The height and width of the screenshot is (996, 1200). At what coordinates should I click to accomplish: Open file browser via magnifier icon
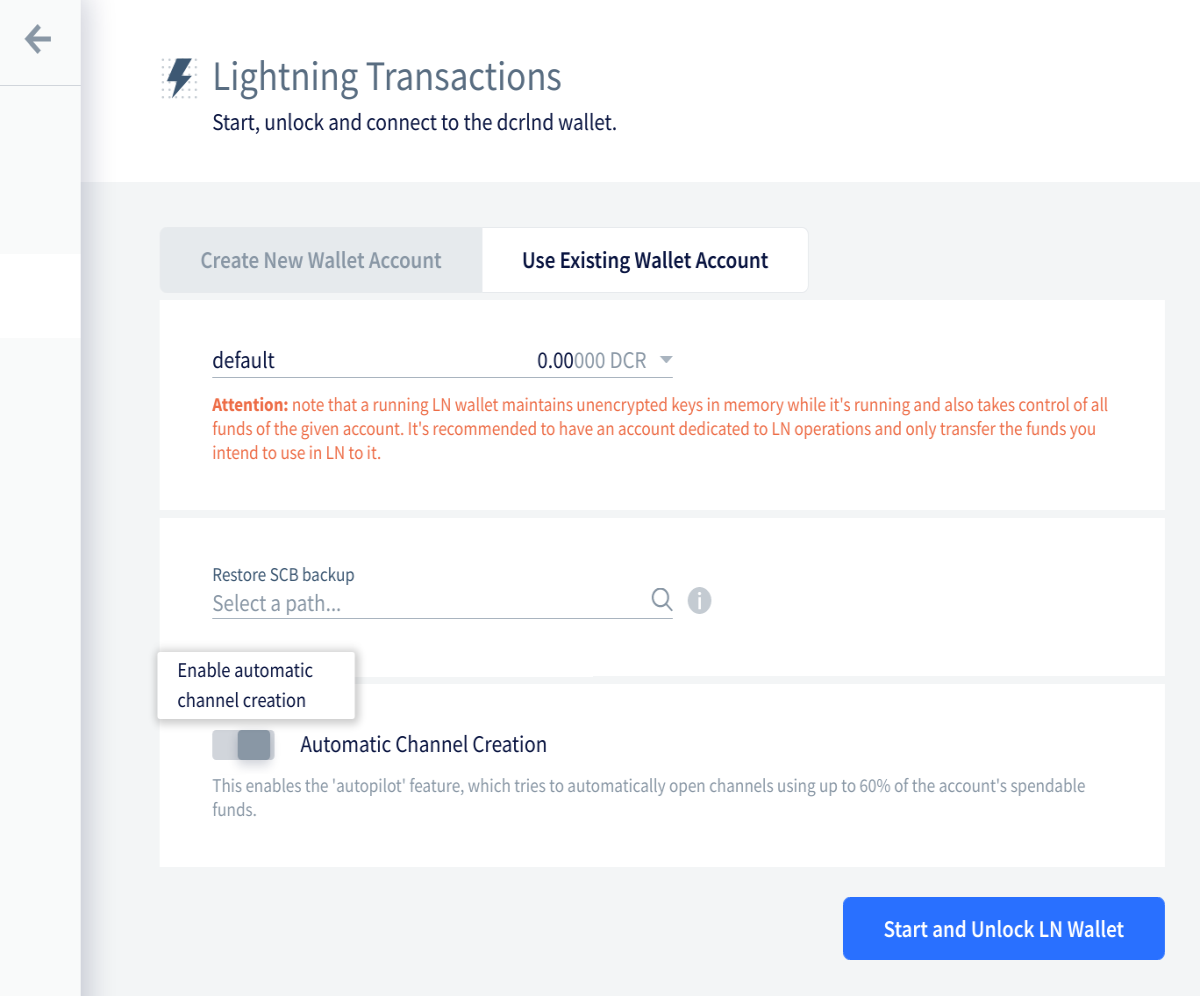pyautogui.click(x=661, y=599)
